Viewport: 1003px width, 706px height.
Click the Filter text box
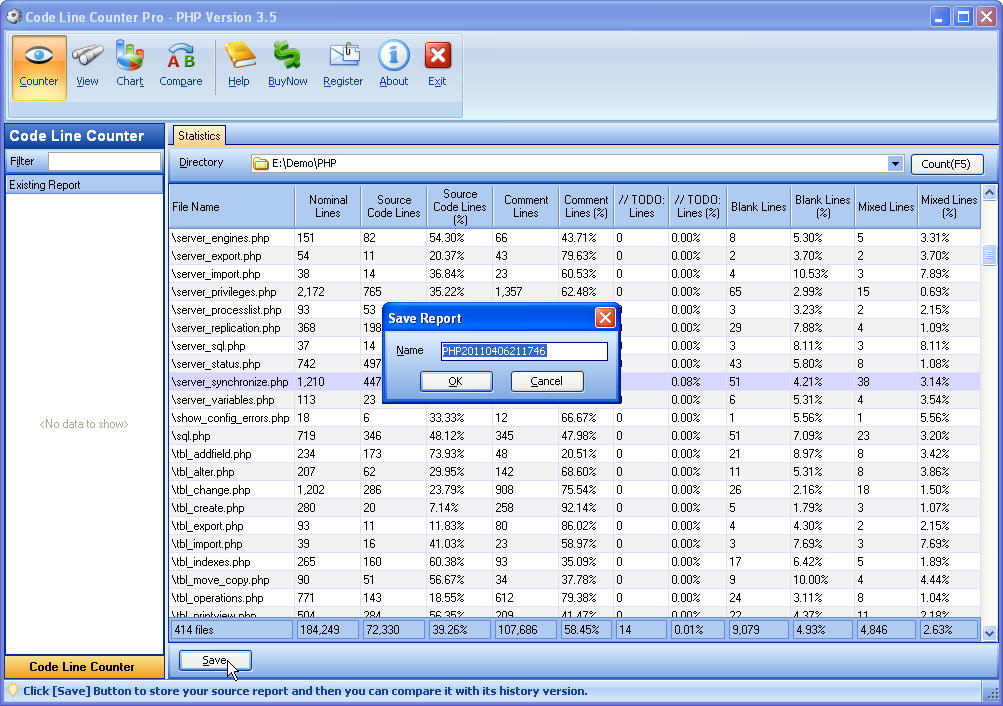click(x=104, y=161)
